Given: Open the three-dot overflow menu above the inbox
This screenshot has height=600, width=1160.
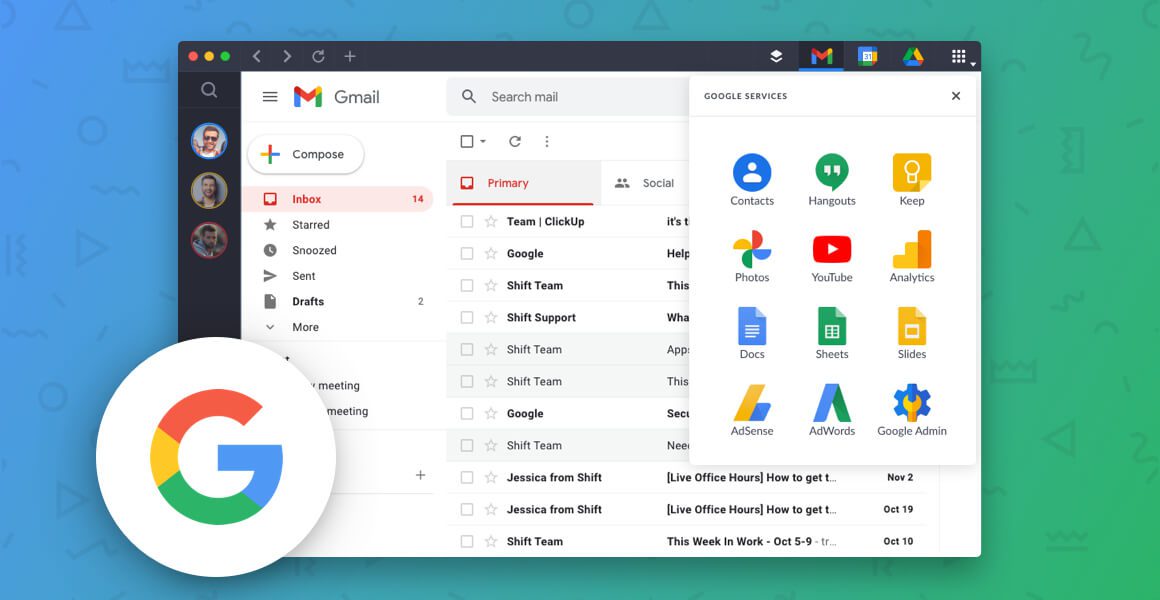Looking at the screenshot, I should point(547,141).
